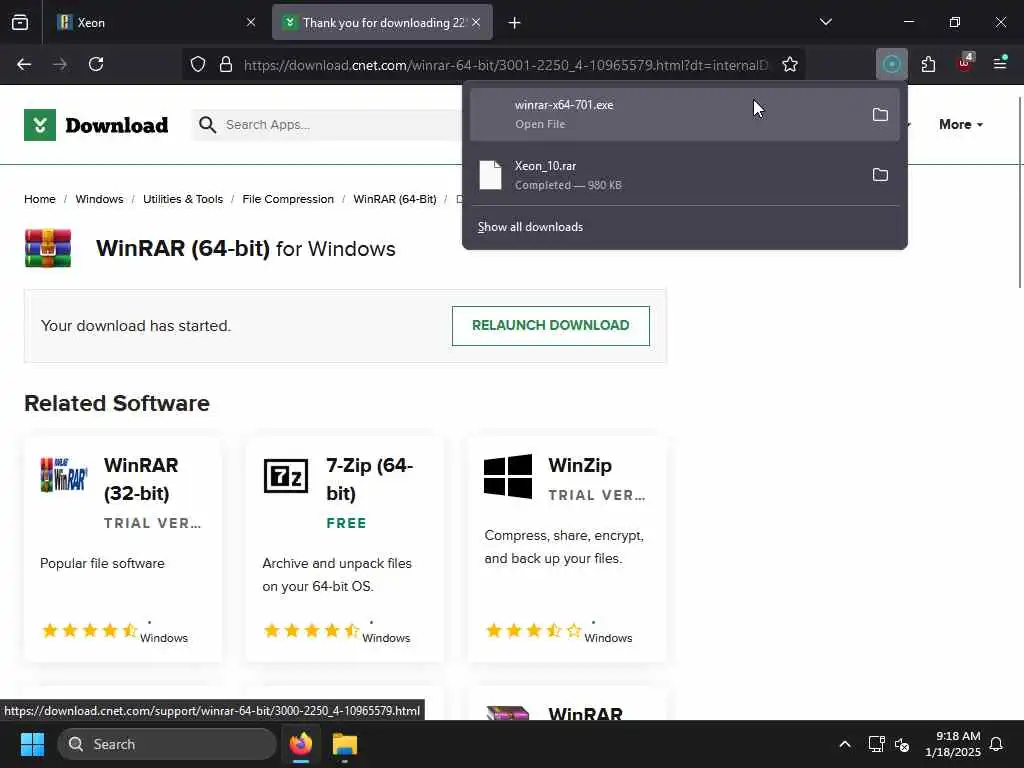Open the WinRAR (32-bit) related software title
Image resolution: width=1024 pixels, height=768 pixels.
click(141, 479)
